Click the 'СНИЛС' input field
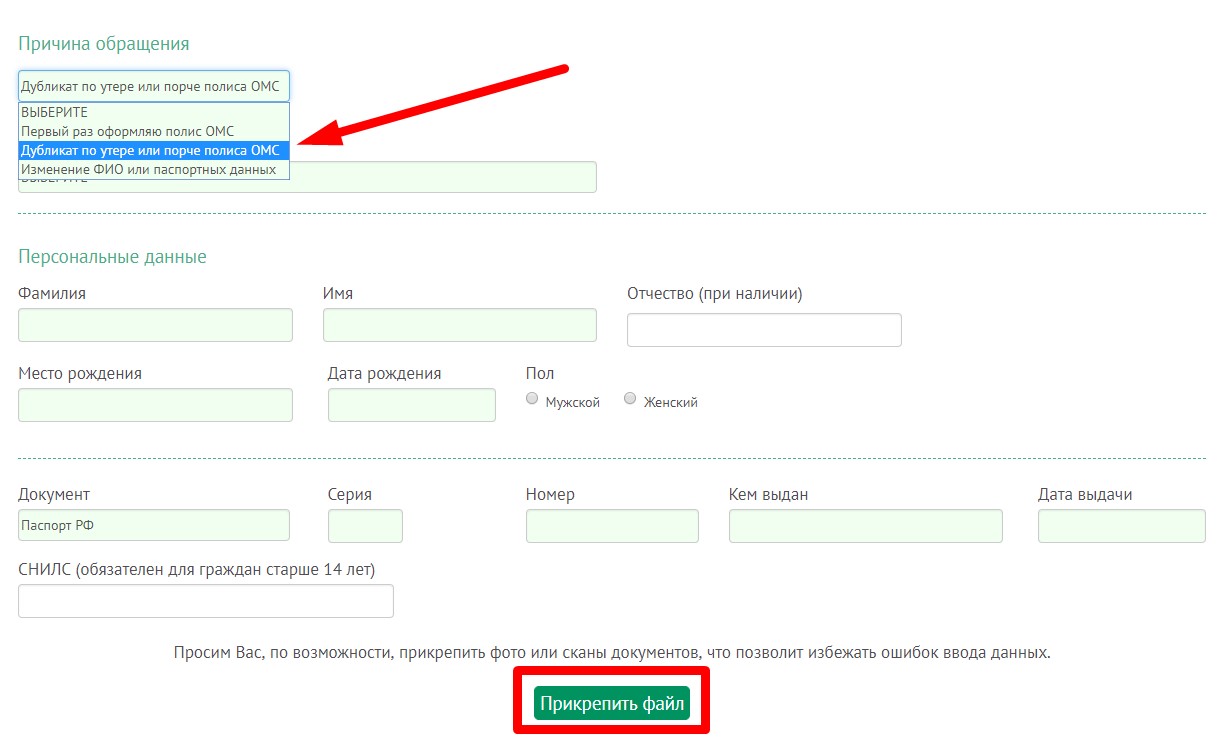This screenshot has height=738, width=1225. coord(206,601)
